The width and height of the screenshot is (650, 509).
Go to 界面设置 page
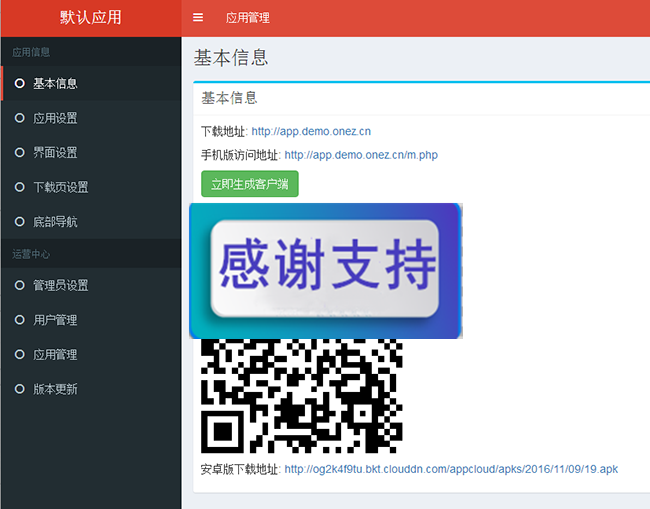pyautogui.click(x=91, y=153)
